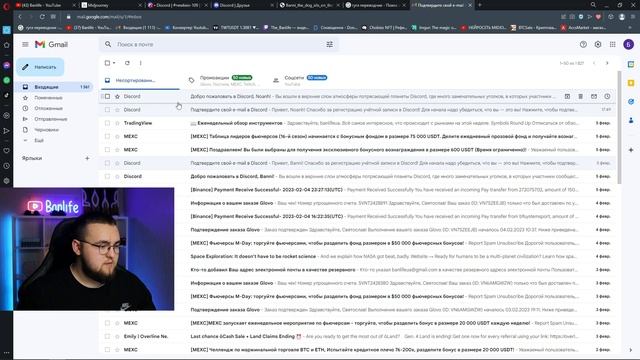Mark hovered Discord email as unread

594,96
